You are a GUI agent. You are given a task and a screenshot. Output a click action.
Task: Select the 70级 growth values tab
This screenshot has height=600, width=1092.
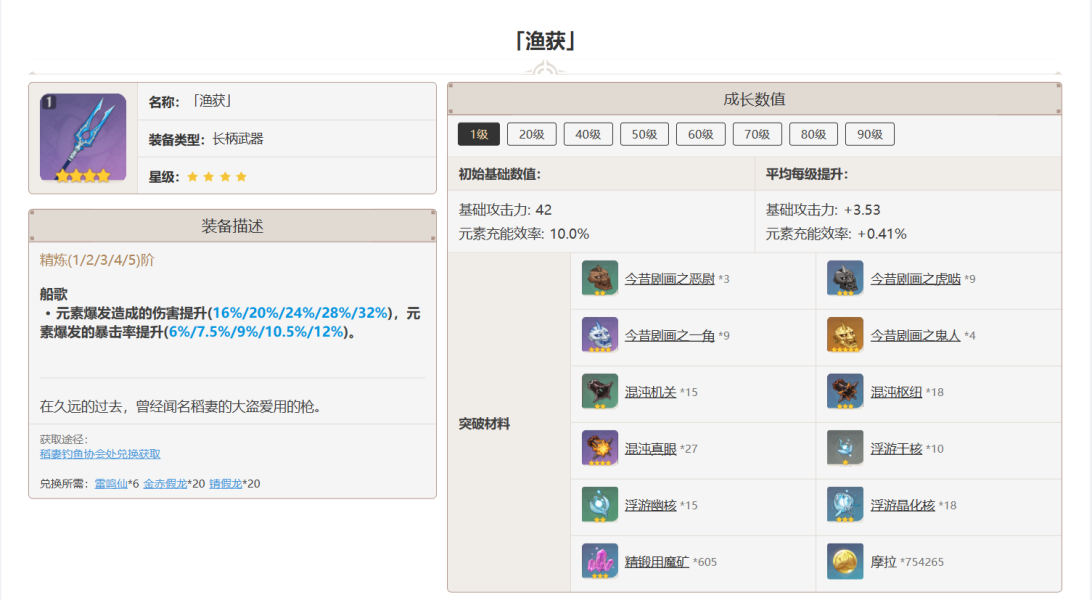(757, 135)
